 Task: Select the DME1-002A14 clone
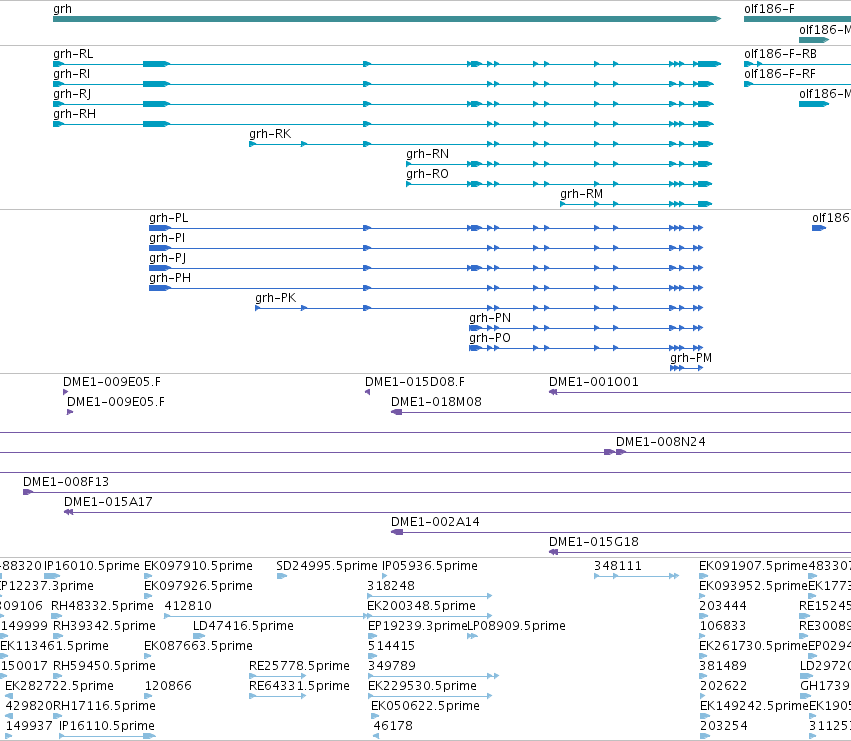[435, 522]
